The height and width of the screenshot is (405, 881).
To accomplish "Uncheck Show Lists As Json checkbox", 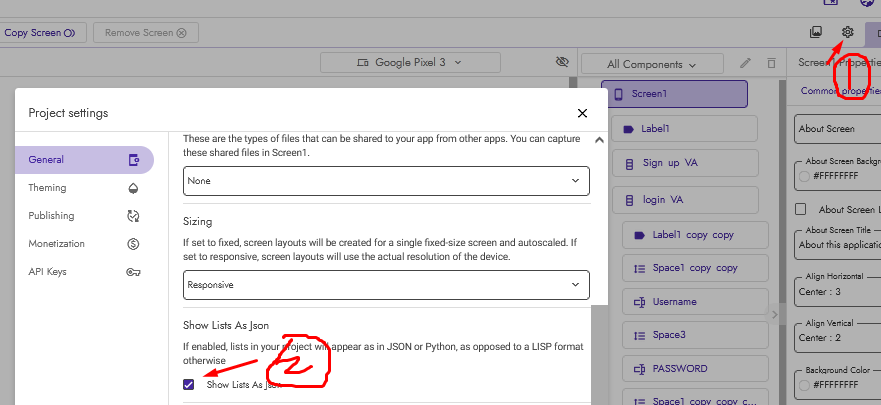I will [189, 385].
